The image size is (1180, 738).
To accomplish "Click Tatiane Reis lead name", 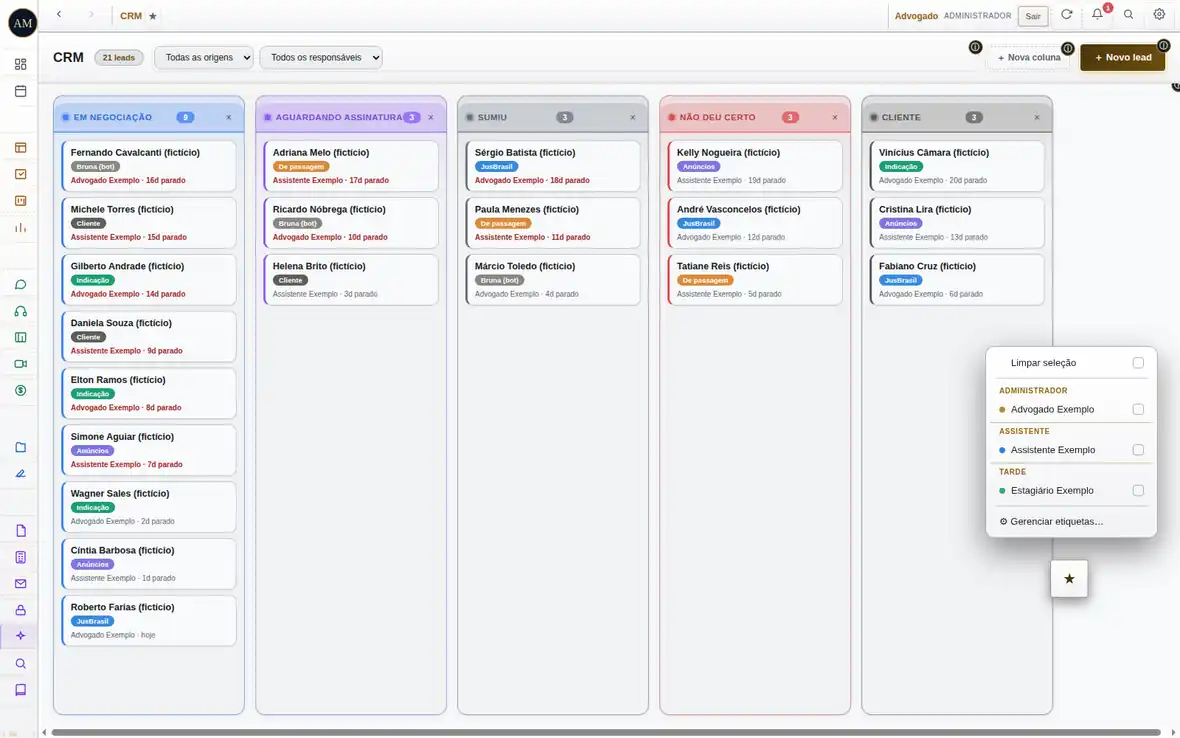I will click(722, 266).
